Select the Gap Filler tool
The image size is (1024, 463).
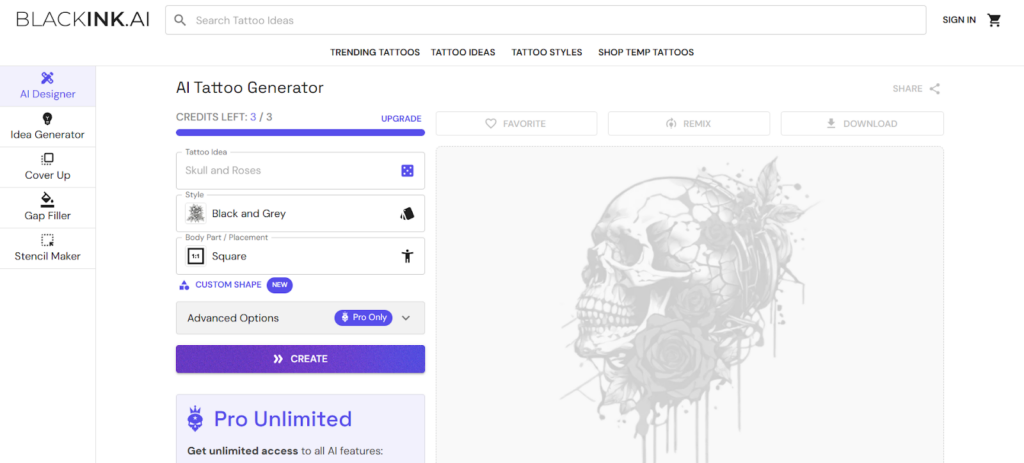click(x=47, y=207)
